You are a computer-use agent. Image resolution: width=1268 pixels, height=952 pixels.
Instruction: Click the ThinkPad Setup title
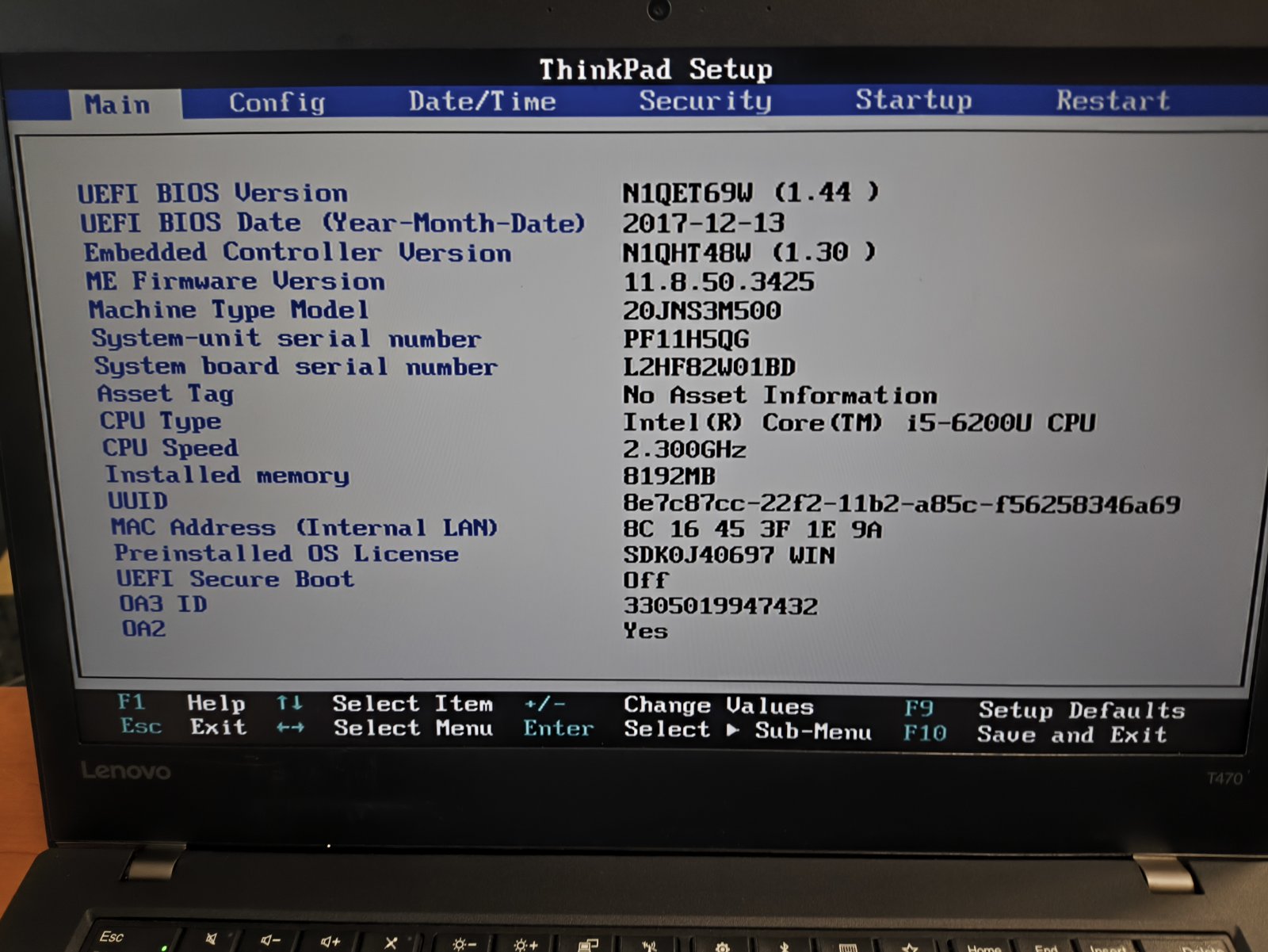[655, 70]
